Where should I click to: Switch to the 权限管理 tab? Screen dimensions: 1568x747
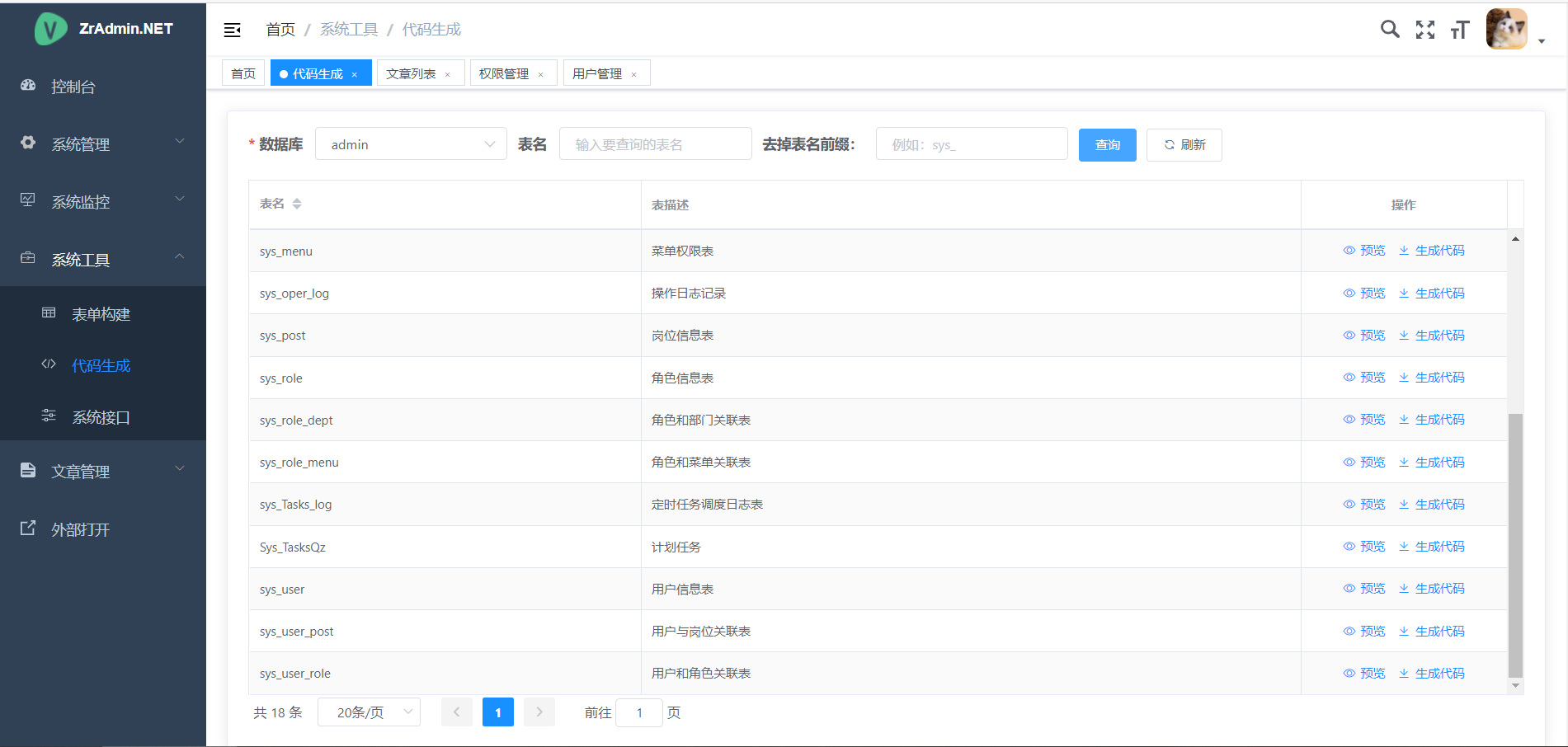(504, 74)
